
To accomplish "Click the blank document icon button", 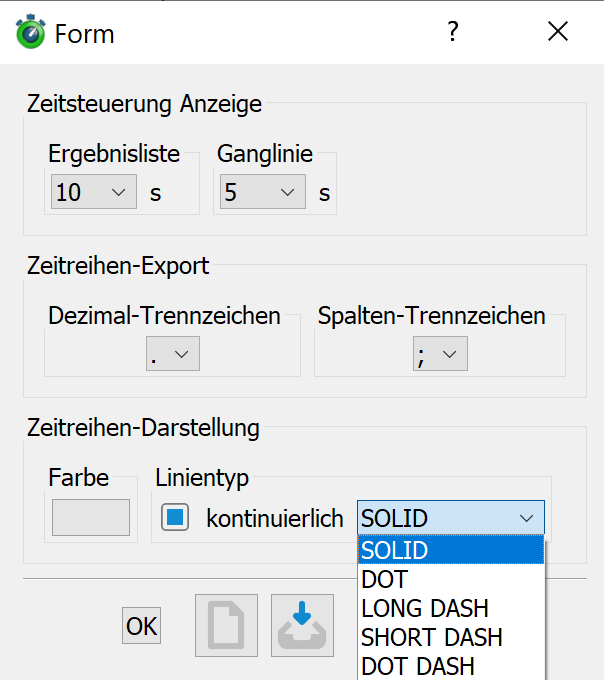I will pos(226,625).
